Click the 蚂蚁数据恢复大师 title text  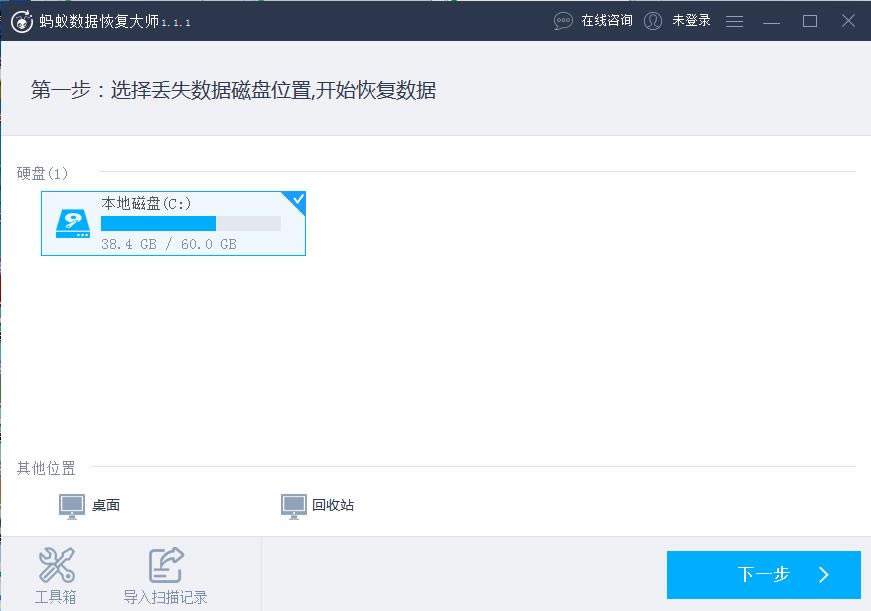point(99,22)
